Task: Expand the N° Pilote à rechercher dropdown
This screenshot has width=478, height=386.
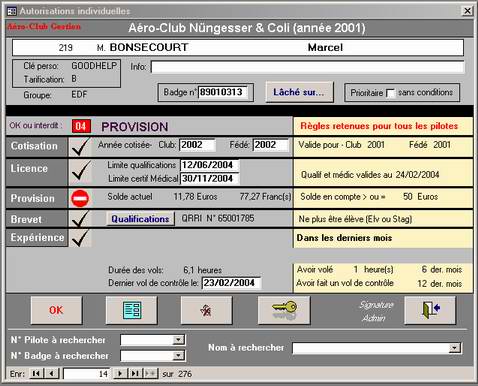Action: tap(179, 340)
